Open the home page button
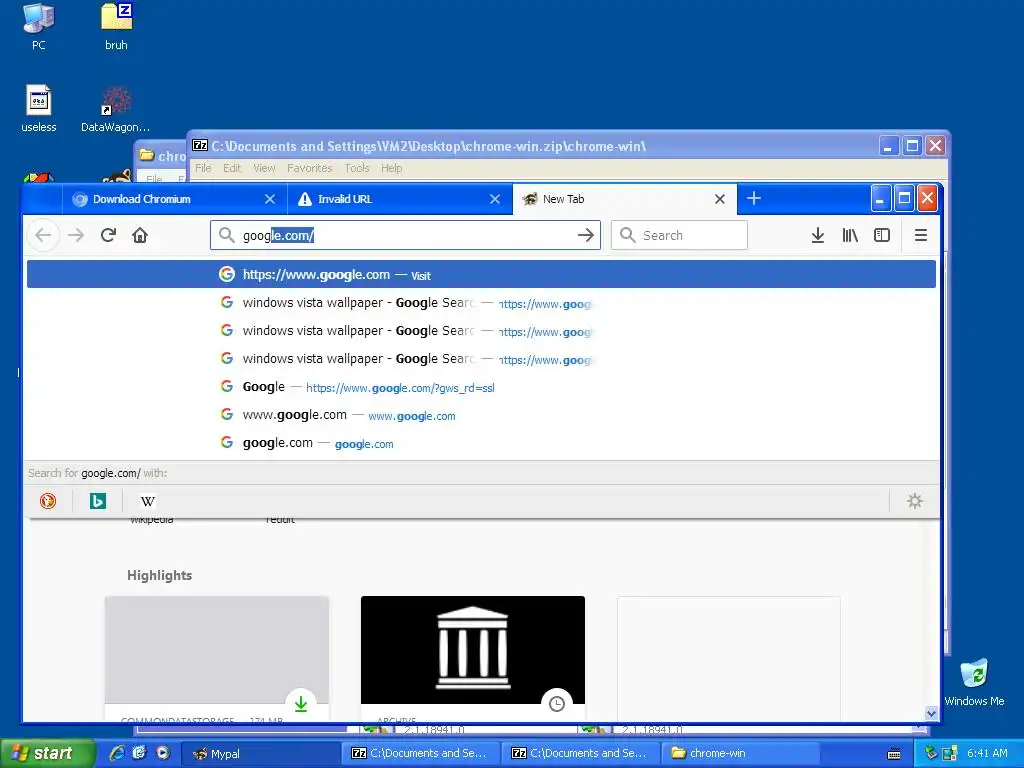 pos(140,235)
